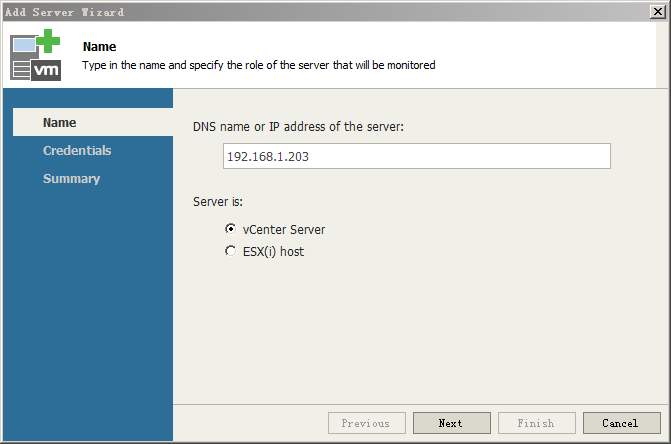Click the 'Server is:' label

tap(218, 201)
